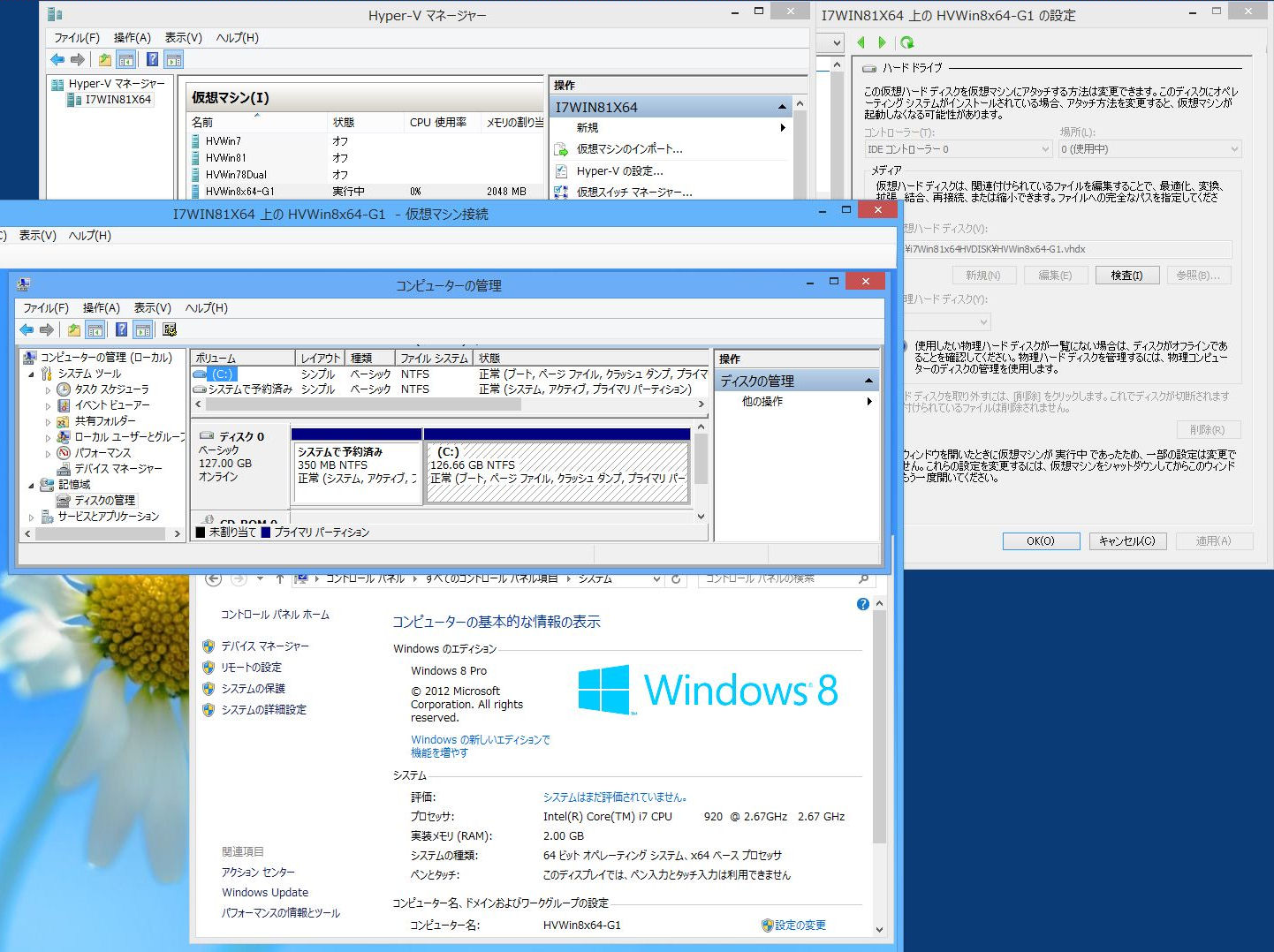
Task: Expand Services and Applications tree node
Action: (x=32, y=517)
